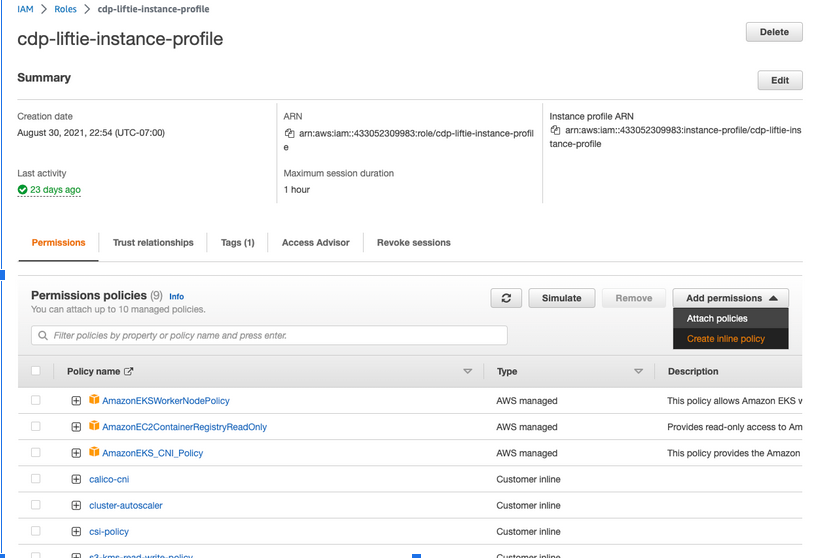Image resolution: width=824 pixels, height=558 pixels.
Task: Copy the role ARN with copy icon
Action: pyautogui.click(x=289, y=133)
